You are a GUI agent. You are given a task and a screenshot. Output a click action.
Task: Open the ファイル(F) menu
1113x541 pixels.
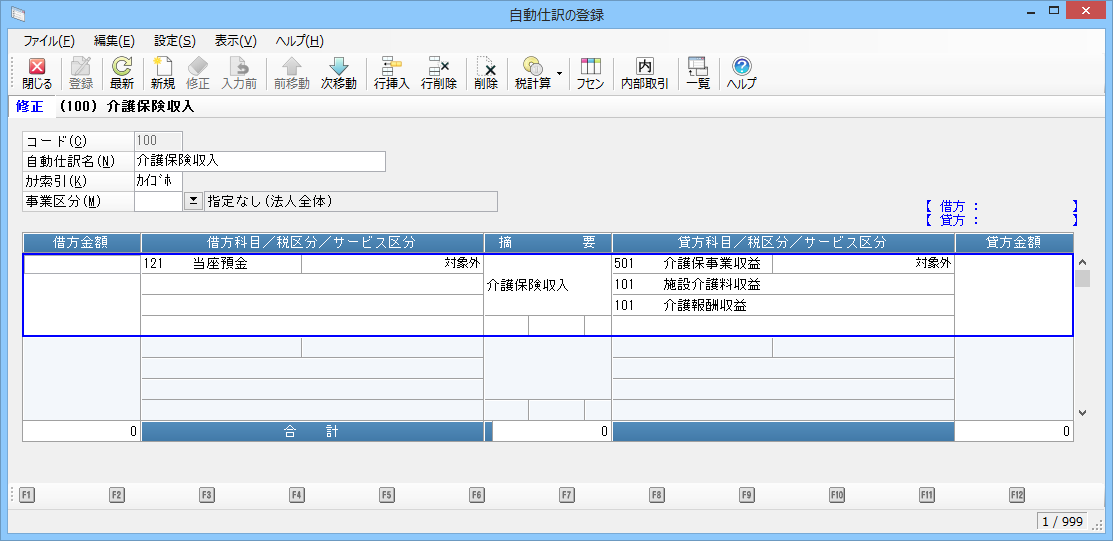coord(48,41)
